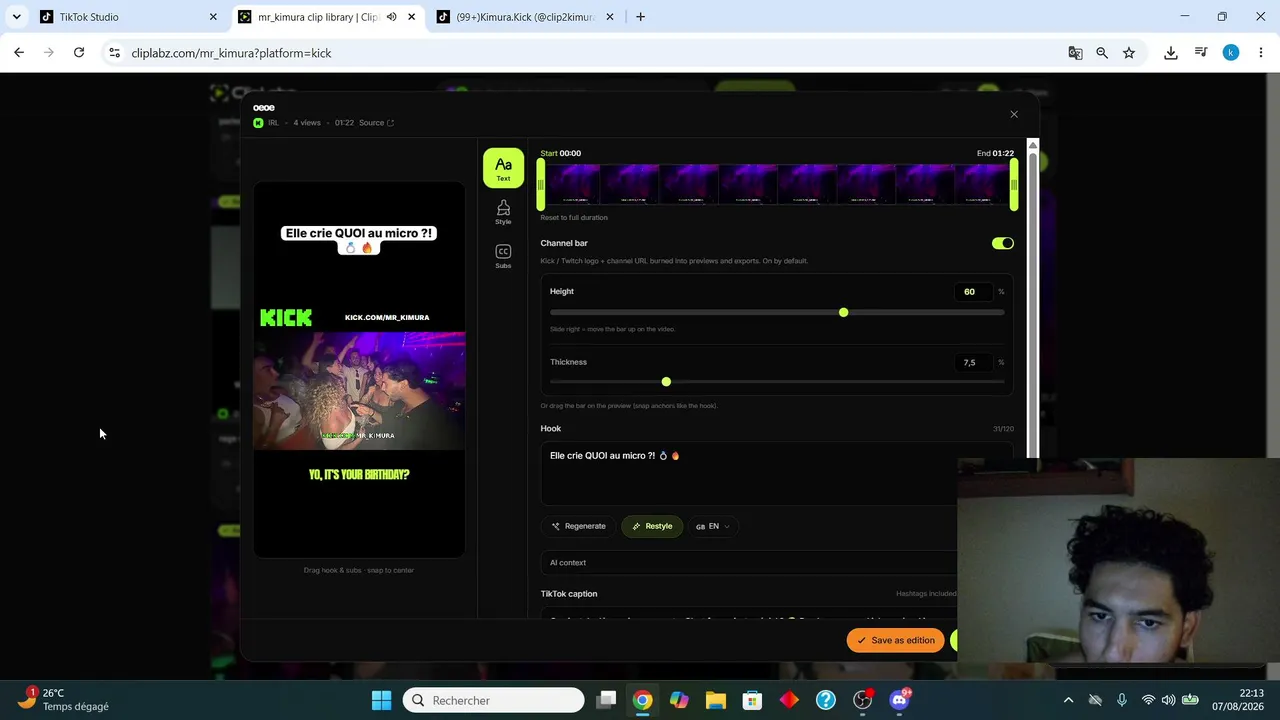1280x720 pixels.
Task: Show hidden system tray icons
Action: 1068,700
